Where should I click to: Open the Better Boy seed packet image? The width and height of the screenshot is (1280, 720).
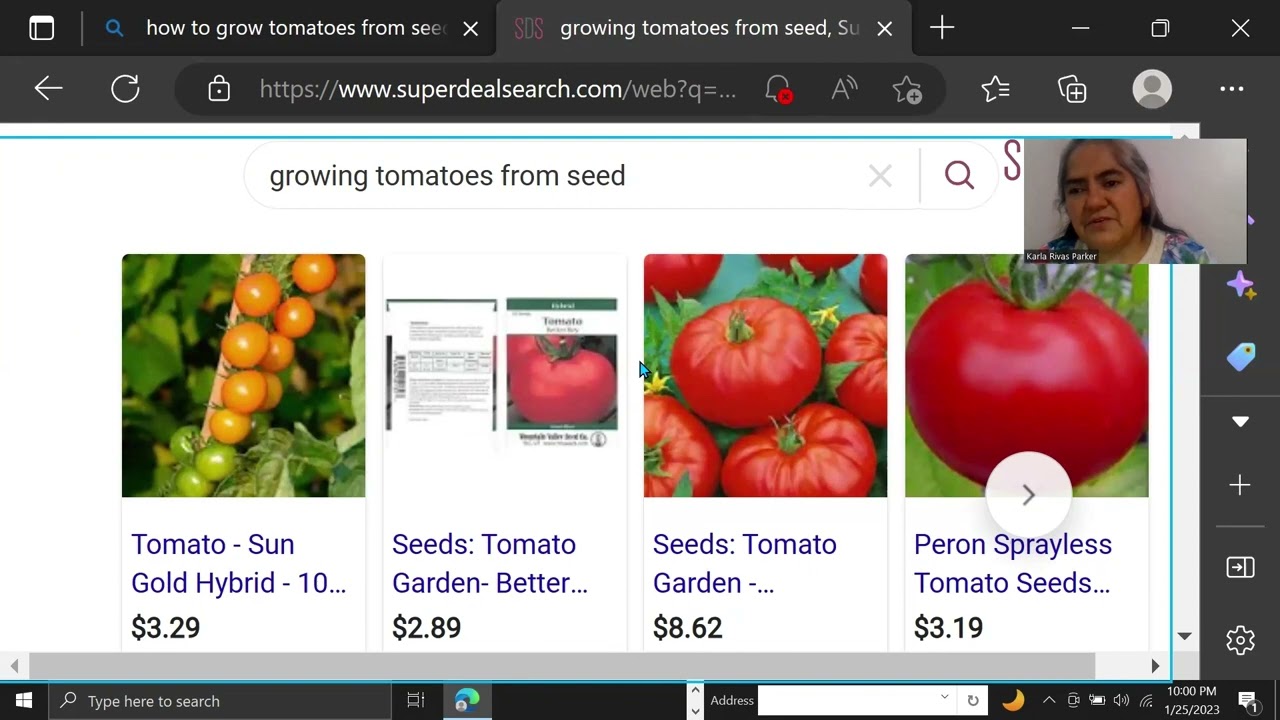[504, 375]
